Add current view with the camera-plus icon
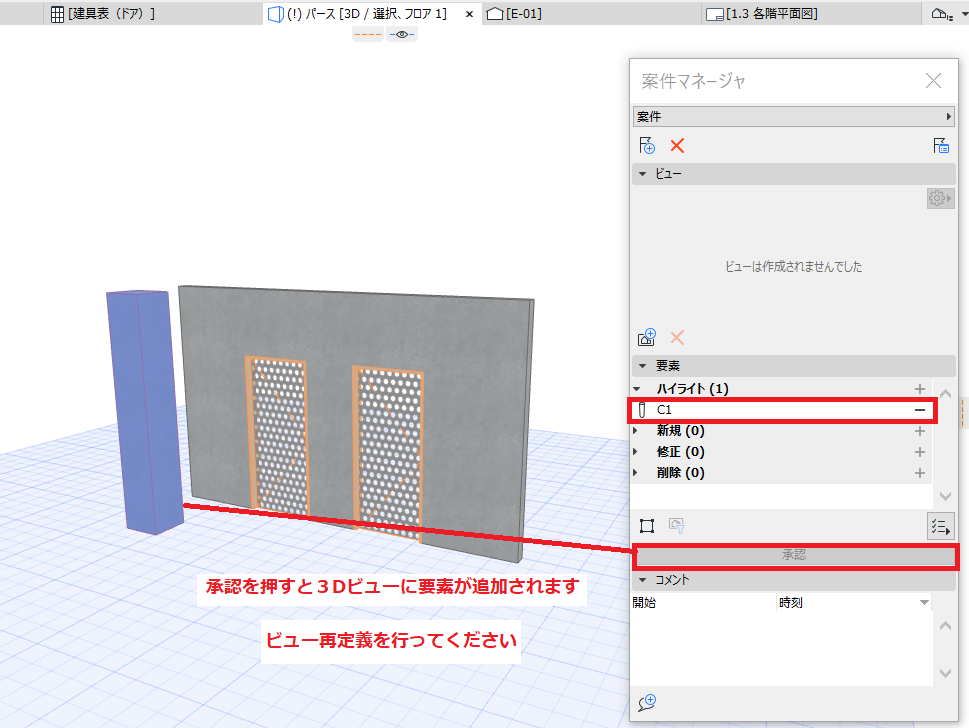Image resolution: width=969 pixels, height=728 pixels. click(646, 337)
